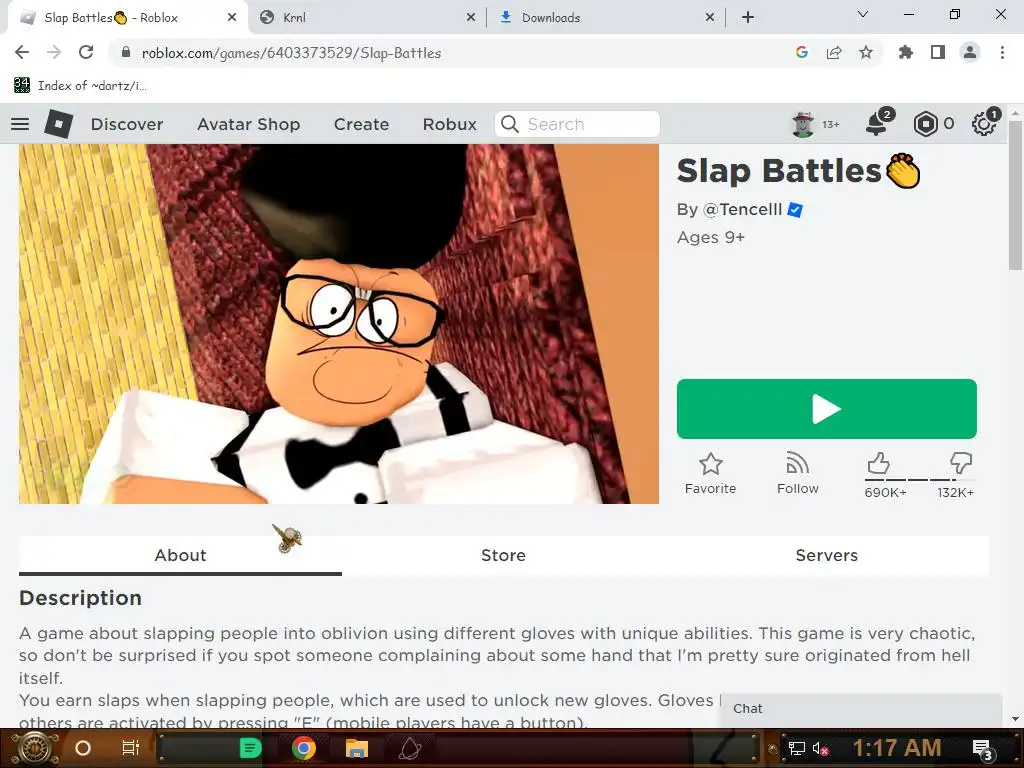Click the share page icon in address bar
1024x768 pixels.
click(834, 52)
